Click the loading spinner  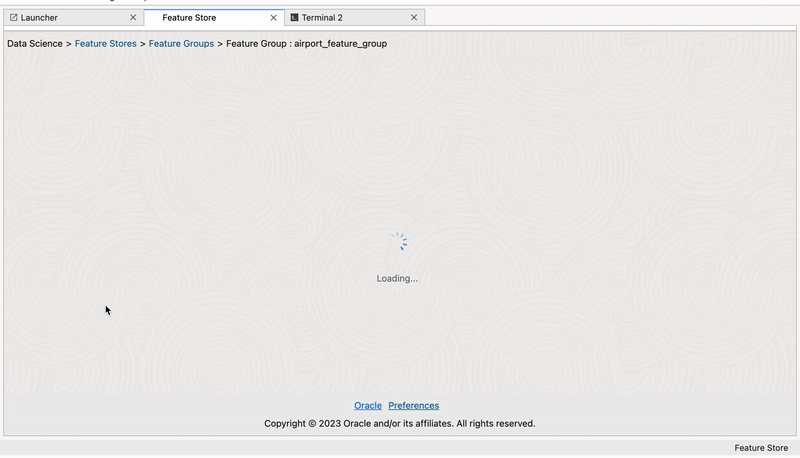398,242
